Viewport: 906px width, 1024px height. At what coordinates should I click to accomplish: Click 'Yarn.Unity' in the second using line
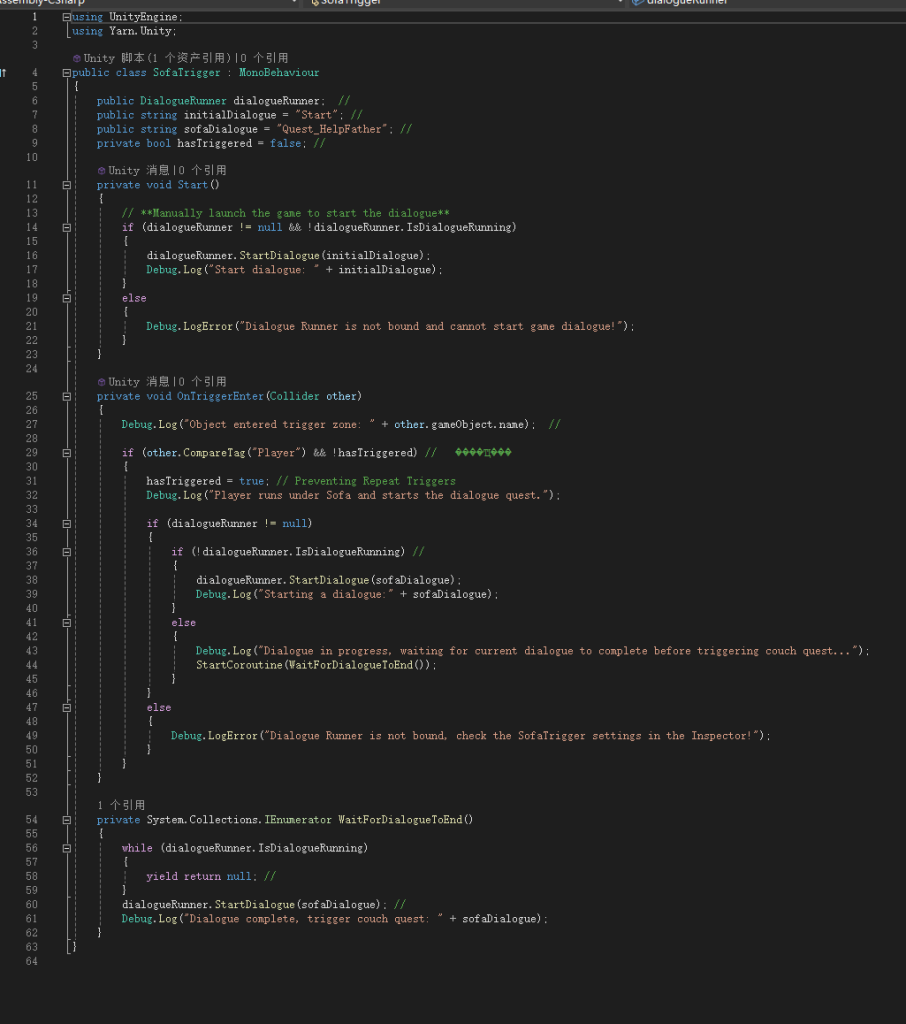click(140, 31)
